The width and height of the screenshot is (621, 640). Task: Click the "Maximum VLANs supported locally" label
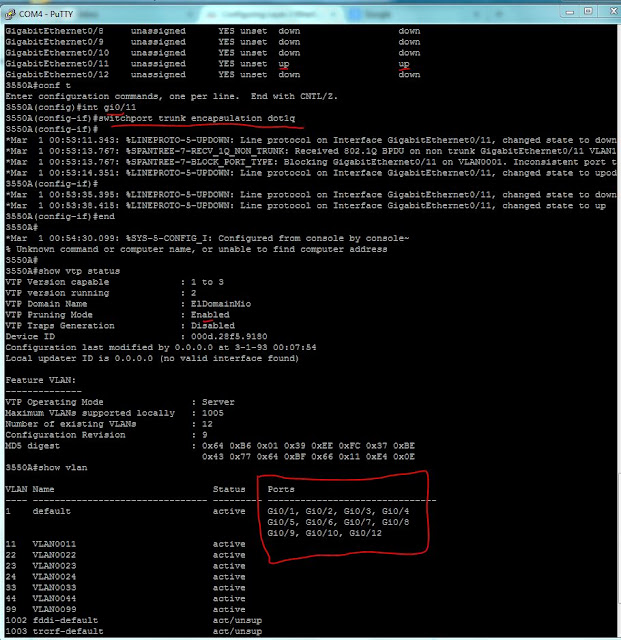coord(90,413)
